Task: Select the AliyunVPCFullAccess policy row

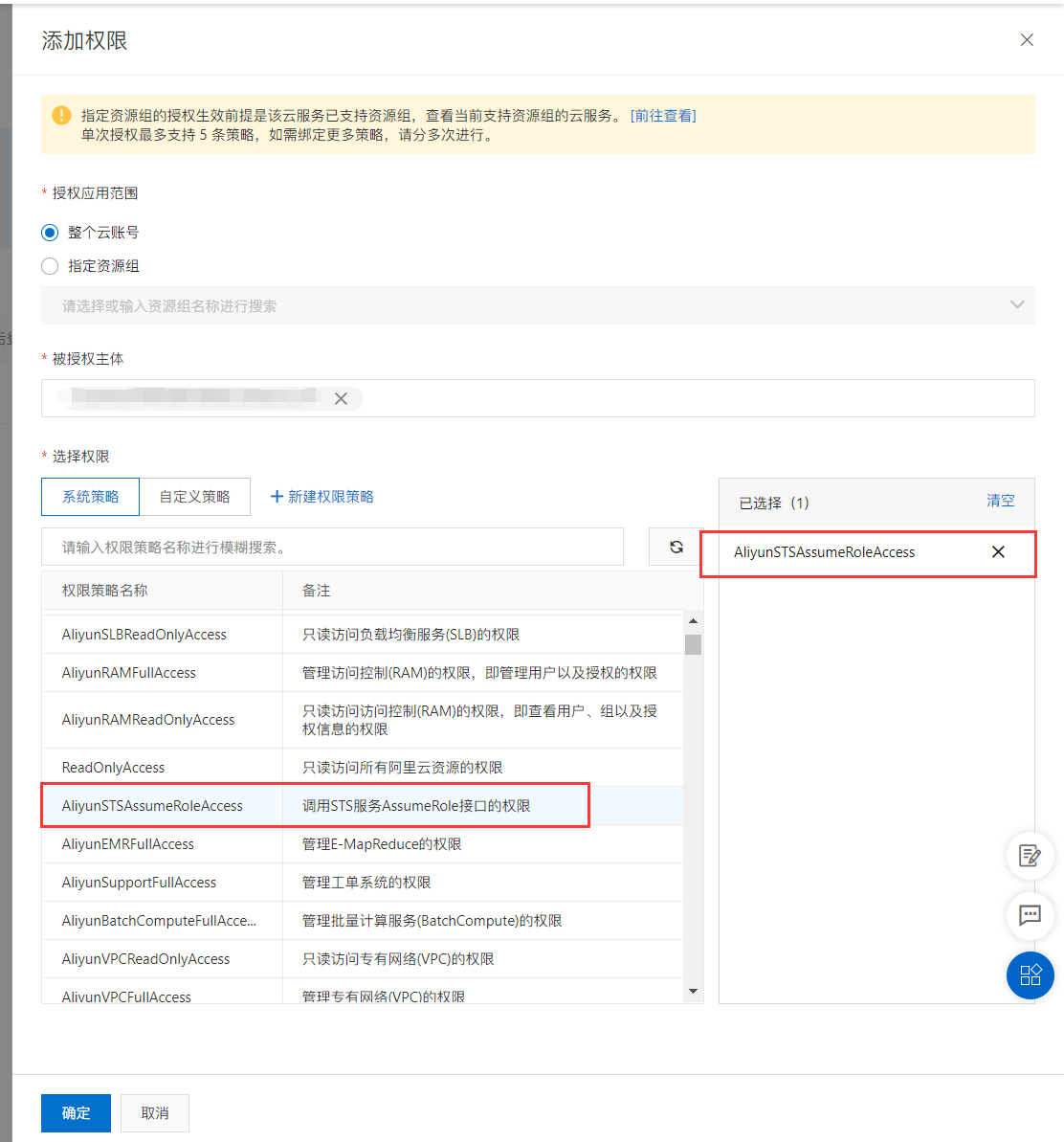Action: 363,993
